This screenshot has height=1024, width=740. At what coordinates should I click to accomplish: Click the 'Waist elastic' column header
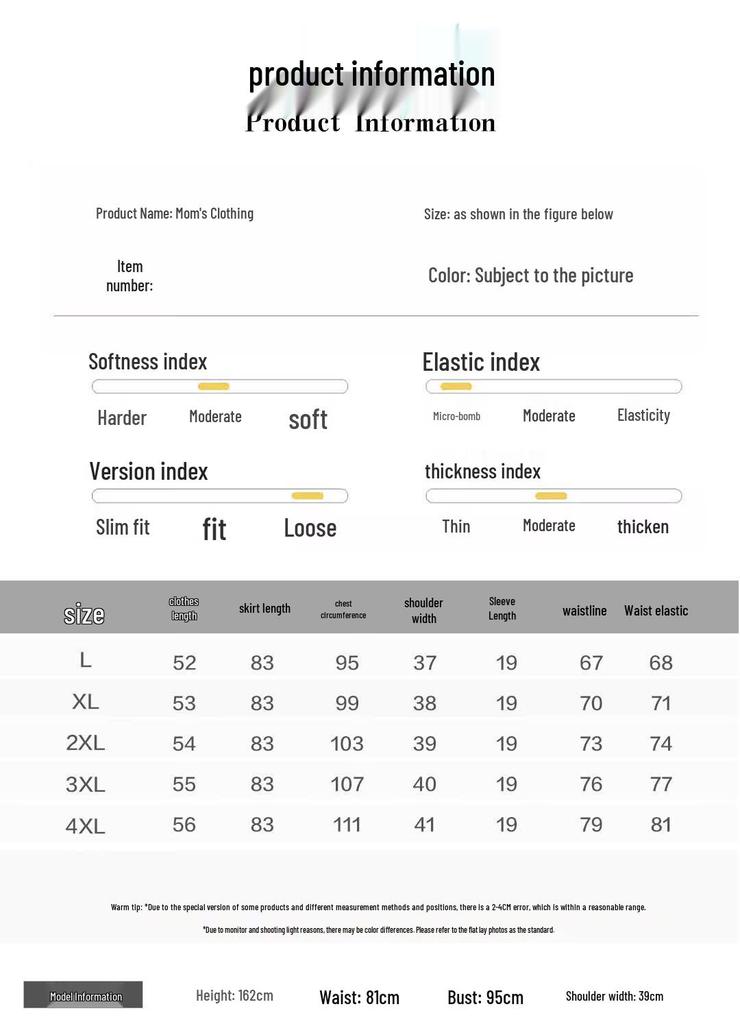tap(656, 611)
